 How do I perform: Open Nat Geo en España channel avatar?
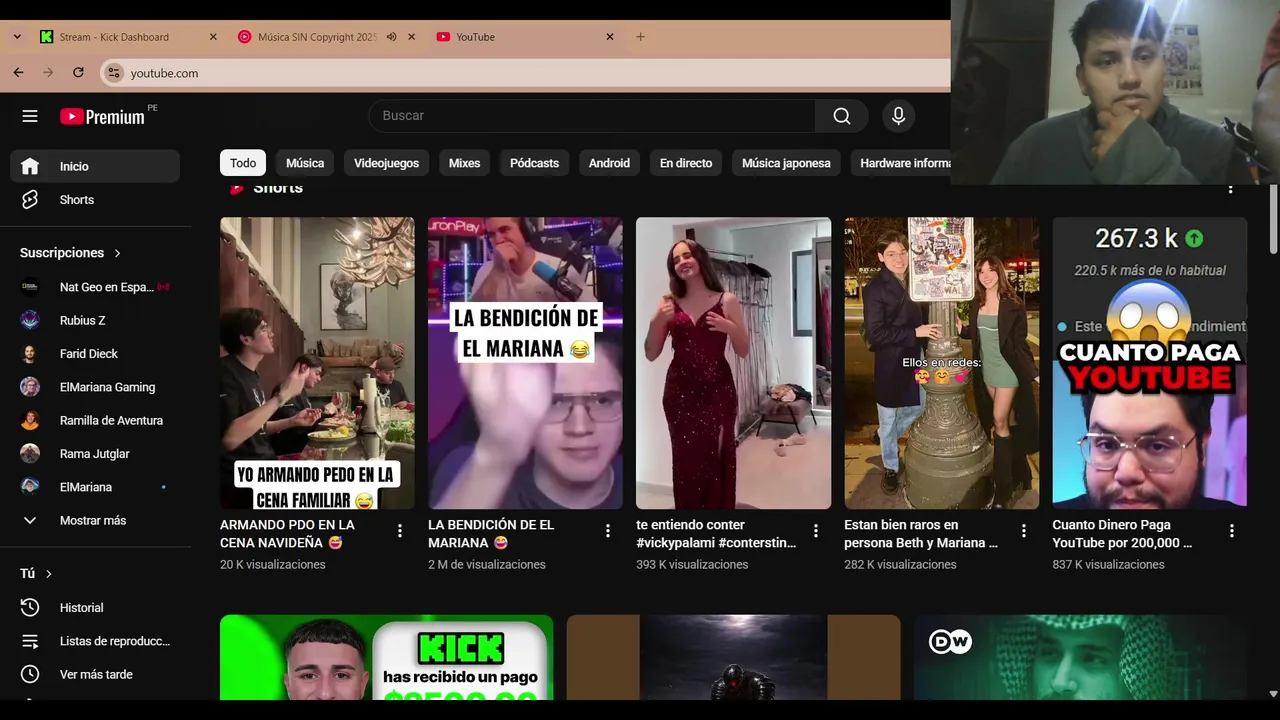30,287
